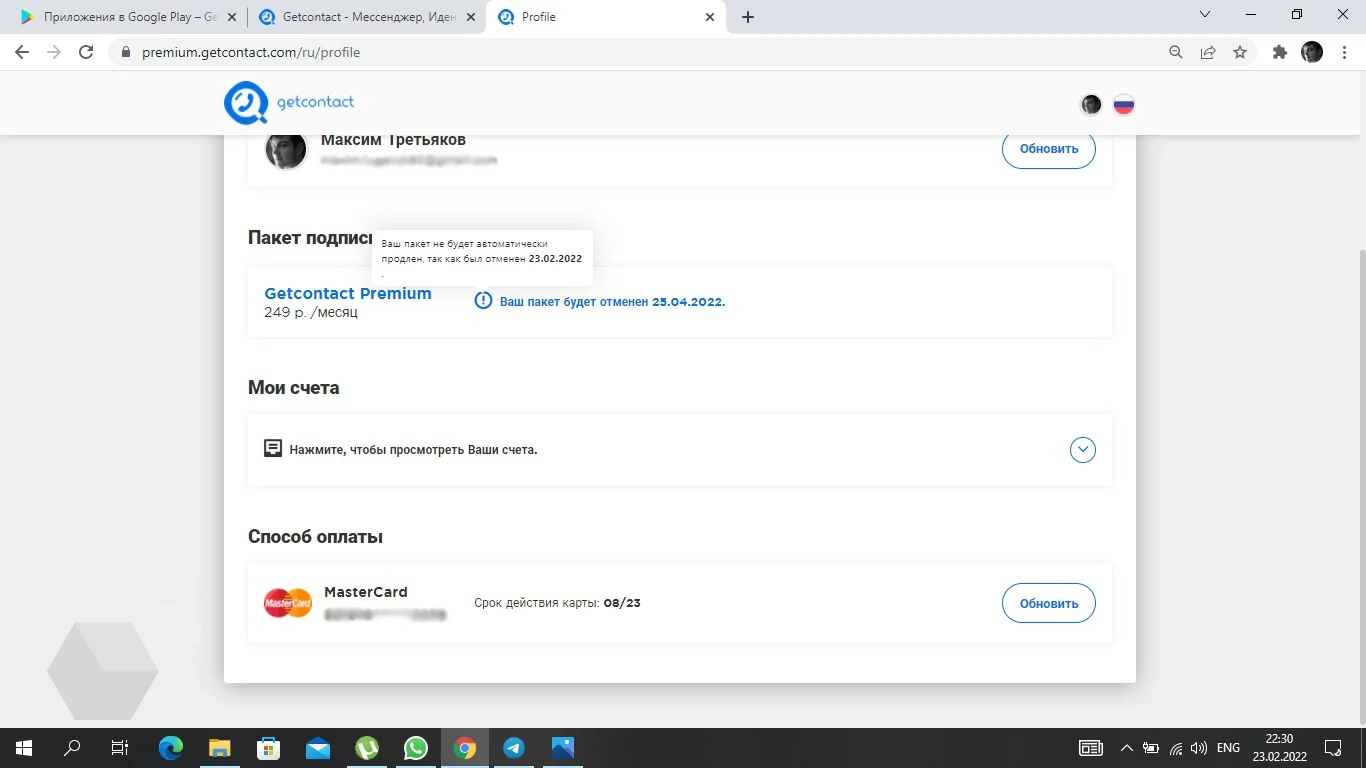Open clock showing 22:30 23.02.2022
This screenshot has width=1366, height=768.
tap(1278, 748)
